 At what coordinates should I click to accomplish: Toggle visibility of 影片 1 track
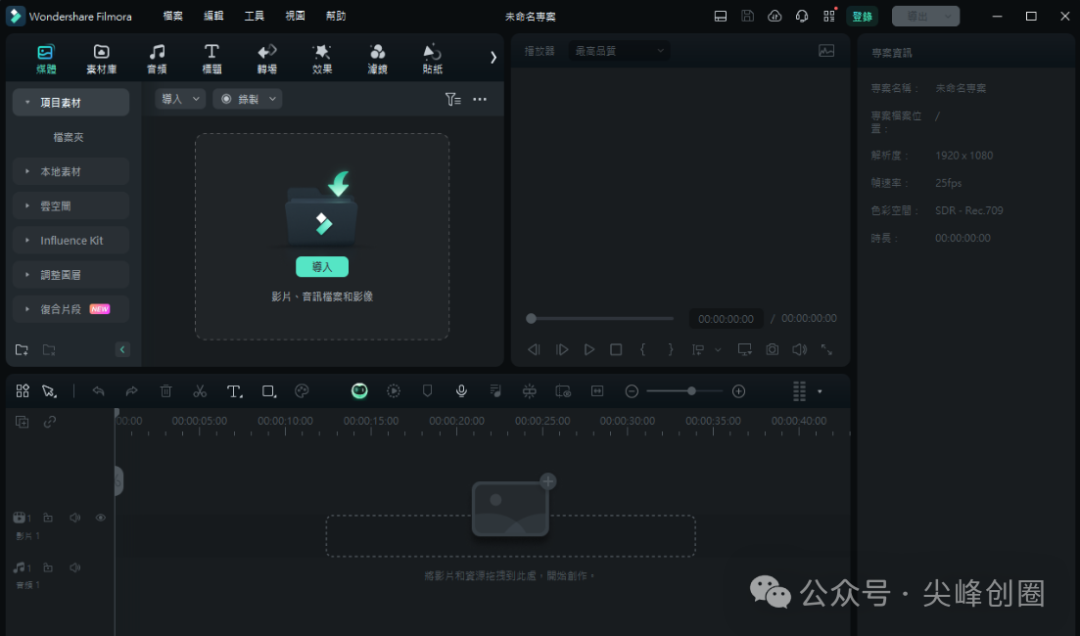(101, 517)
